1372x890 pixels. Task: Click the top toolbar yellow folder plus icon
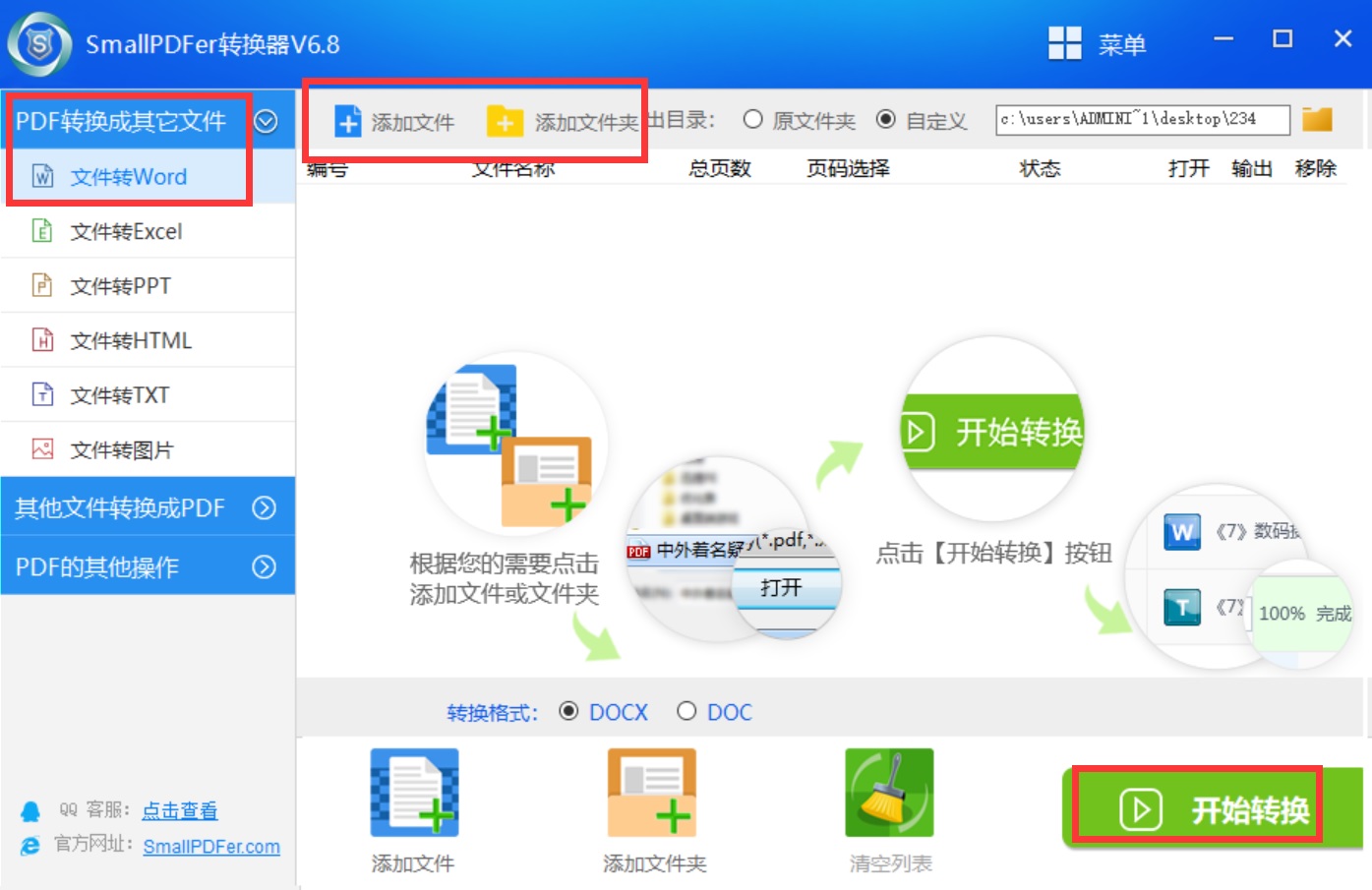[505, 121]
